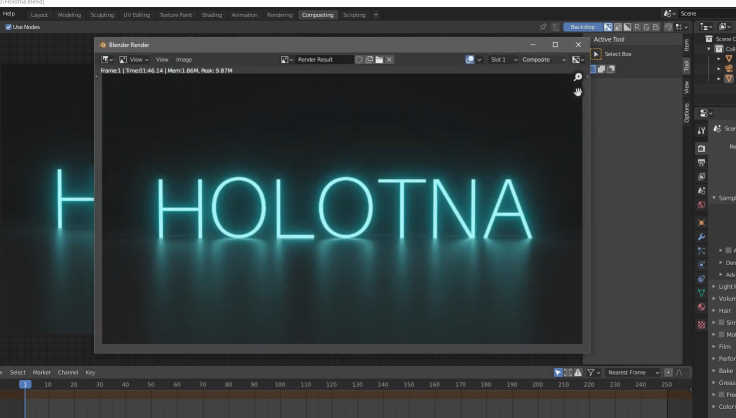736x418 pixels.
Task: Open the Modifiers wrench properties tab
Action: click(x=701, y=237)
